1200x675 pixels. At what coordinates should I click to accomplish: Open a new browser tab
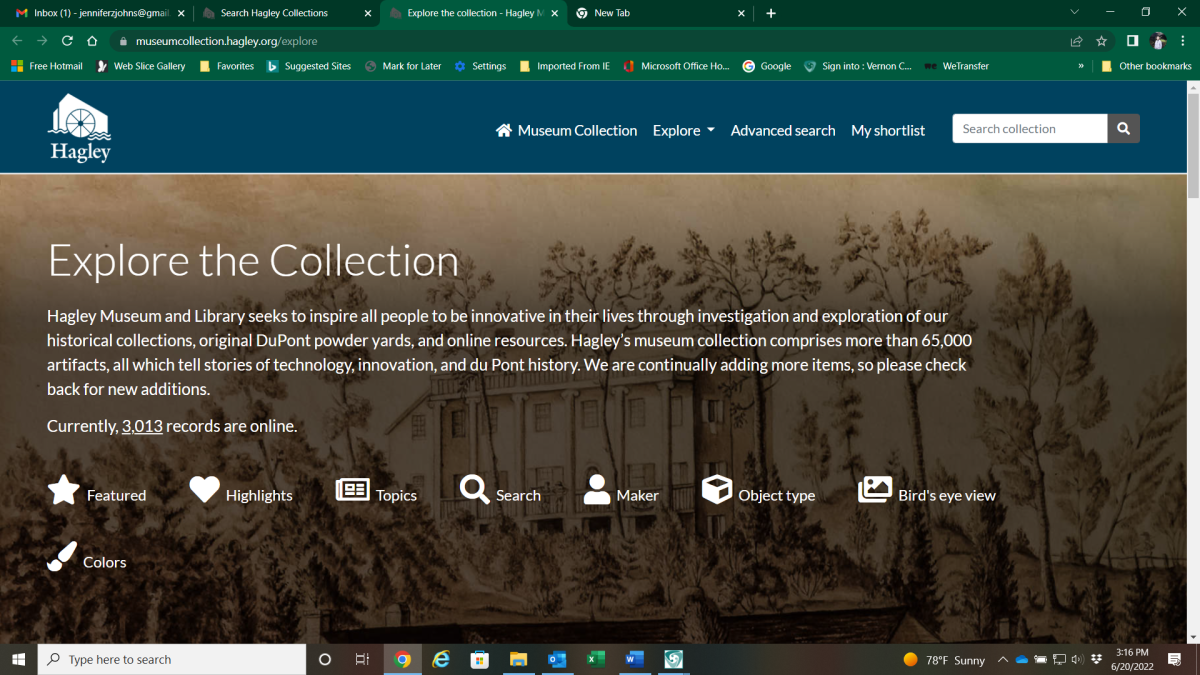771,13
